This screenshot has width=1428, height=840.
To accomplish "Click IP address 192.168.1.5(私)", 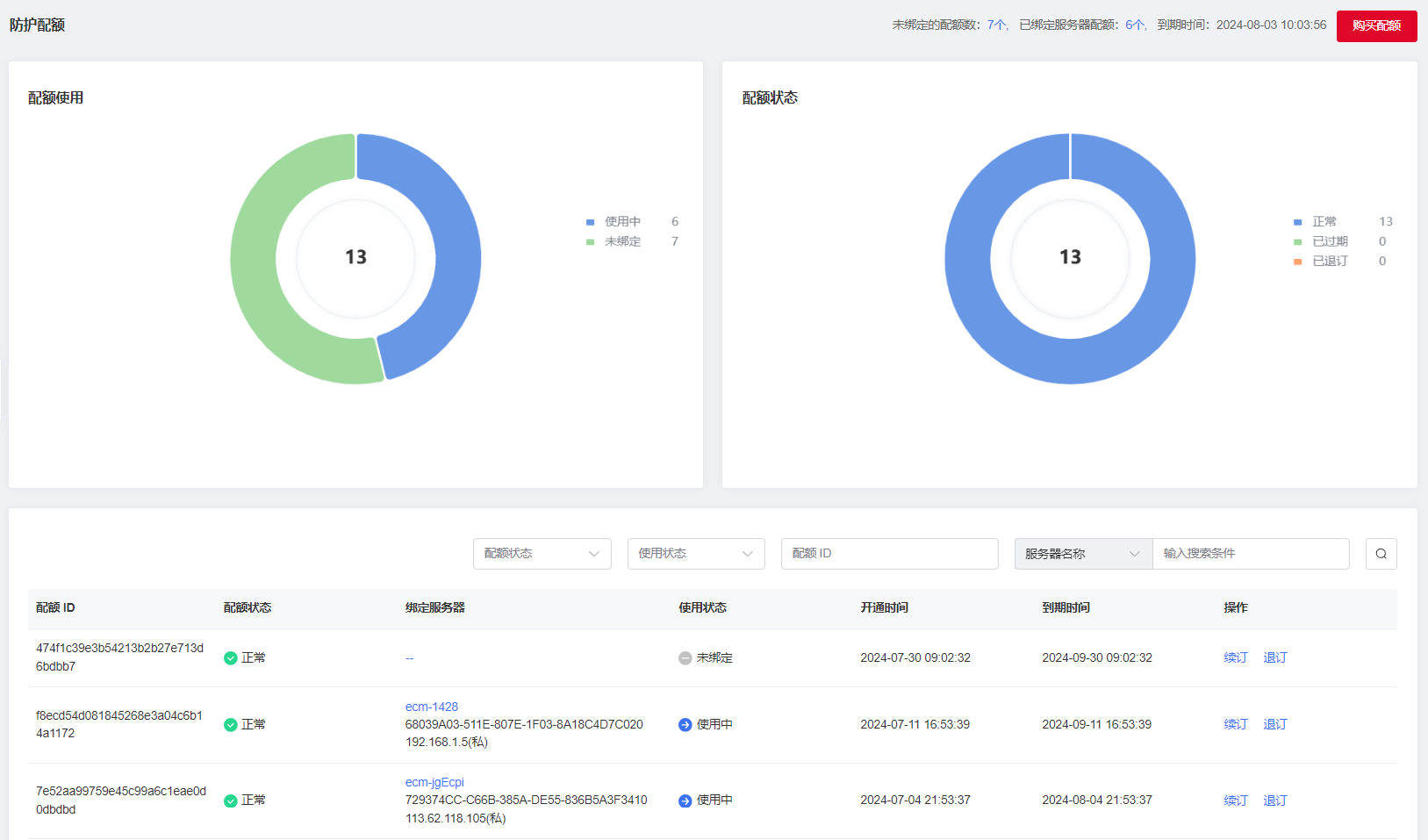I will point(447,742).
